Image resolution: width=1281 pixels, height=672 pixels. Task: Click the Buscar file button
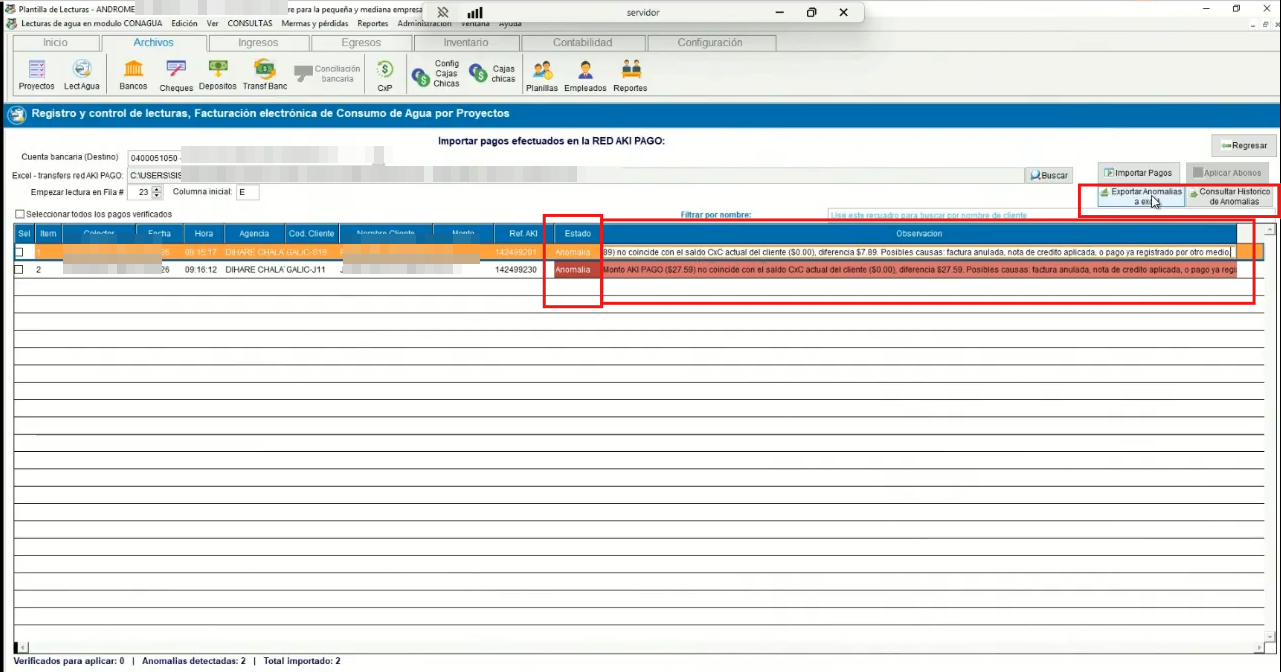tap(1048, 175)
